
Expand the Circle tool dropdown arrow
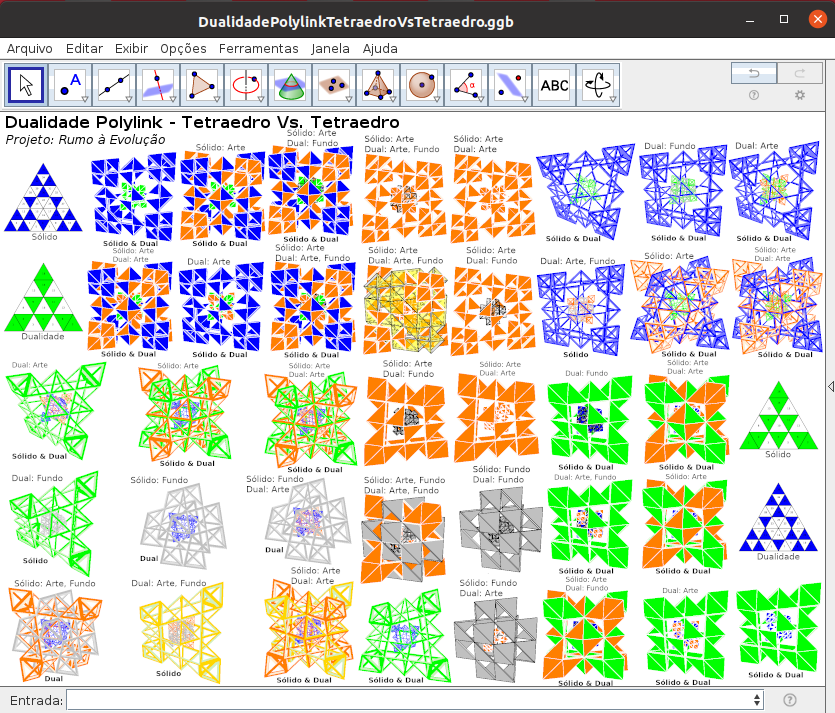pyautogui.click(x=262, y=99)
